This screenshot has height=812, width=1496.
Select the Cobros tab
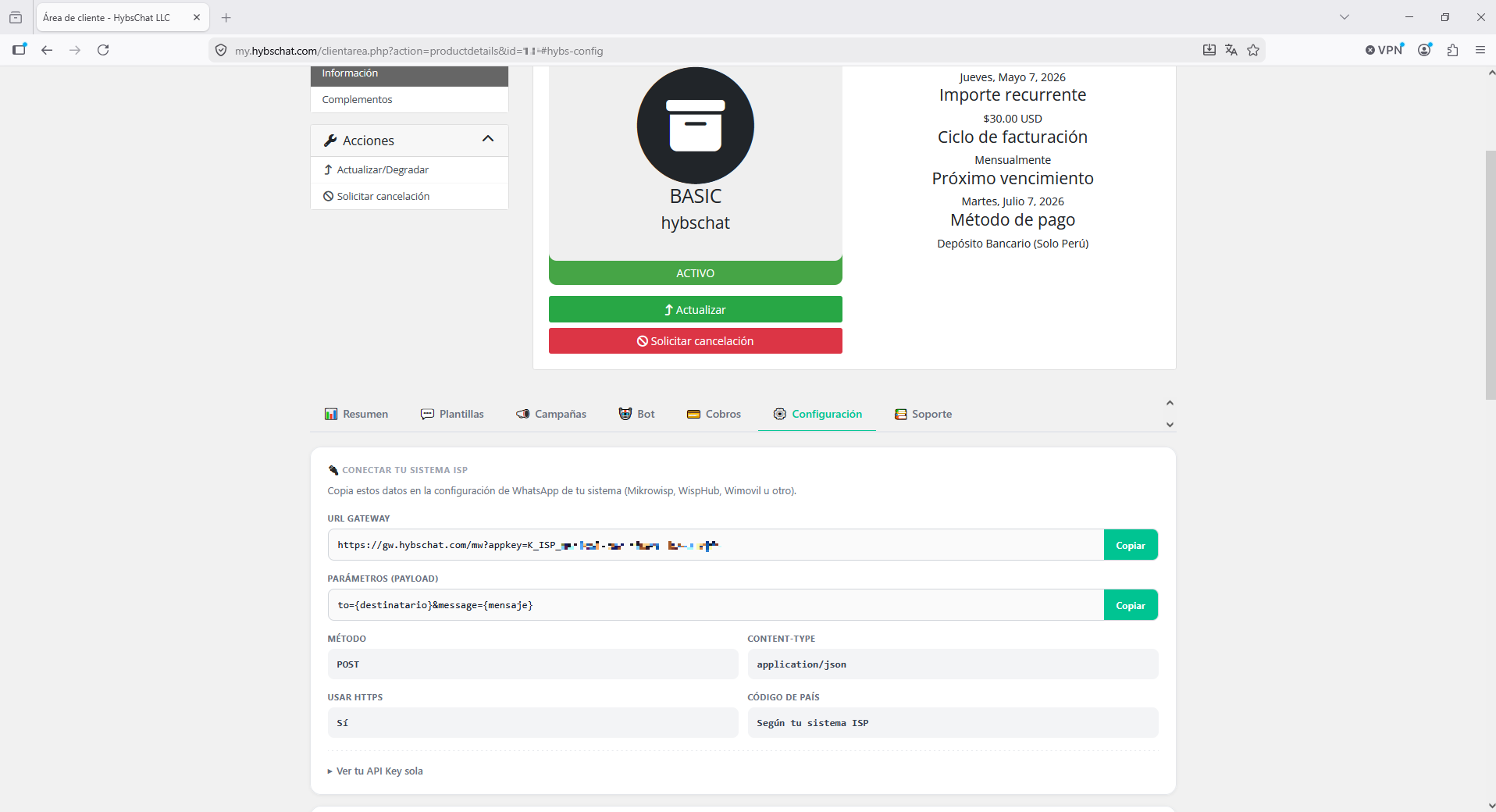[714, 414]
